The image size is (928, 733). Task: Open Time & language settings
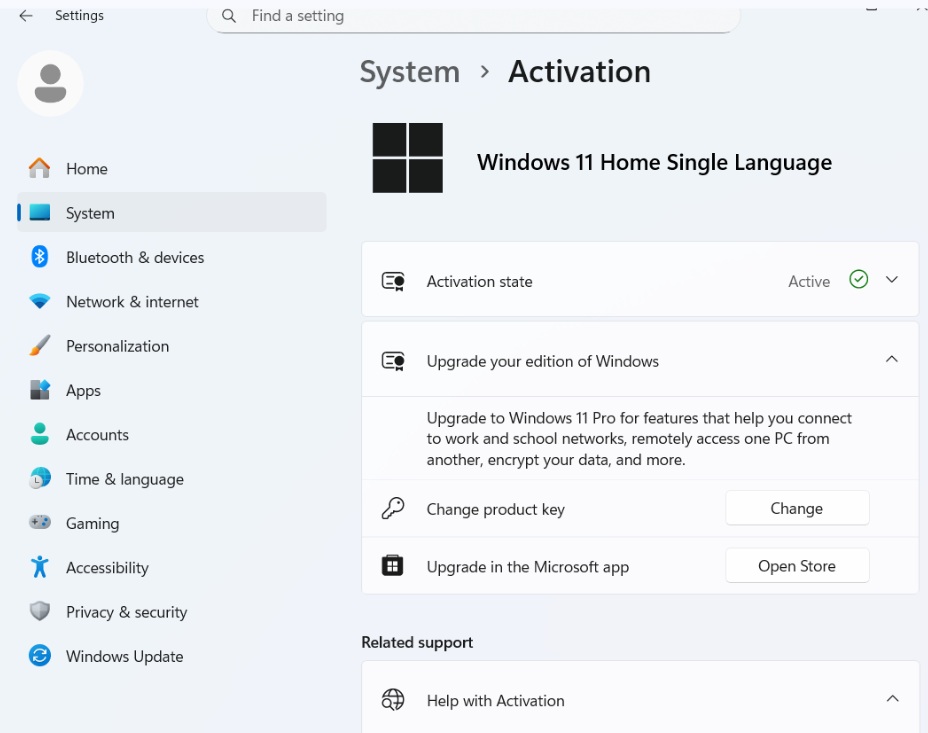click(x=172, y=479)
